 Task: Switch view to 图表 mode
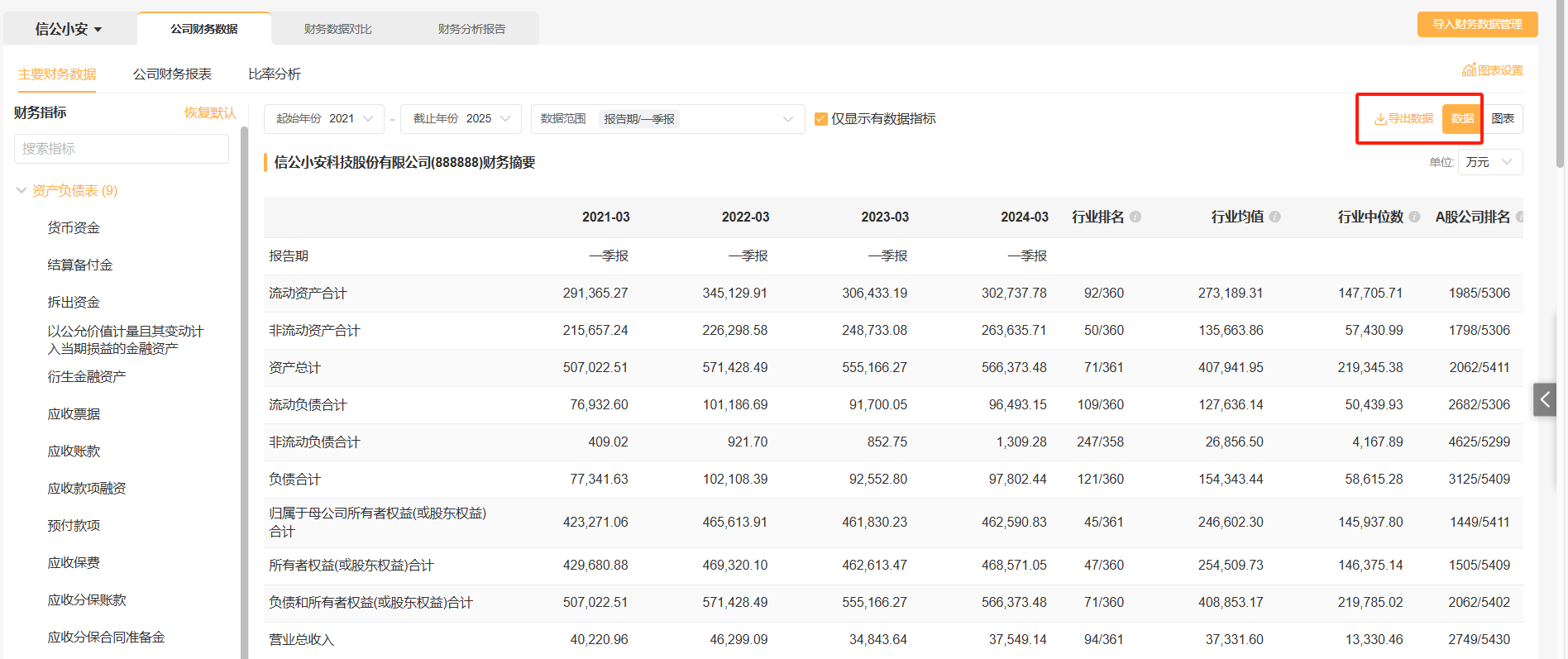click(1503, 119)
